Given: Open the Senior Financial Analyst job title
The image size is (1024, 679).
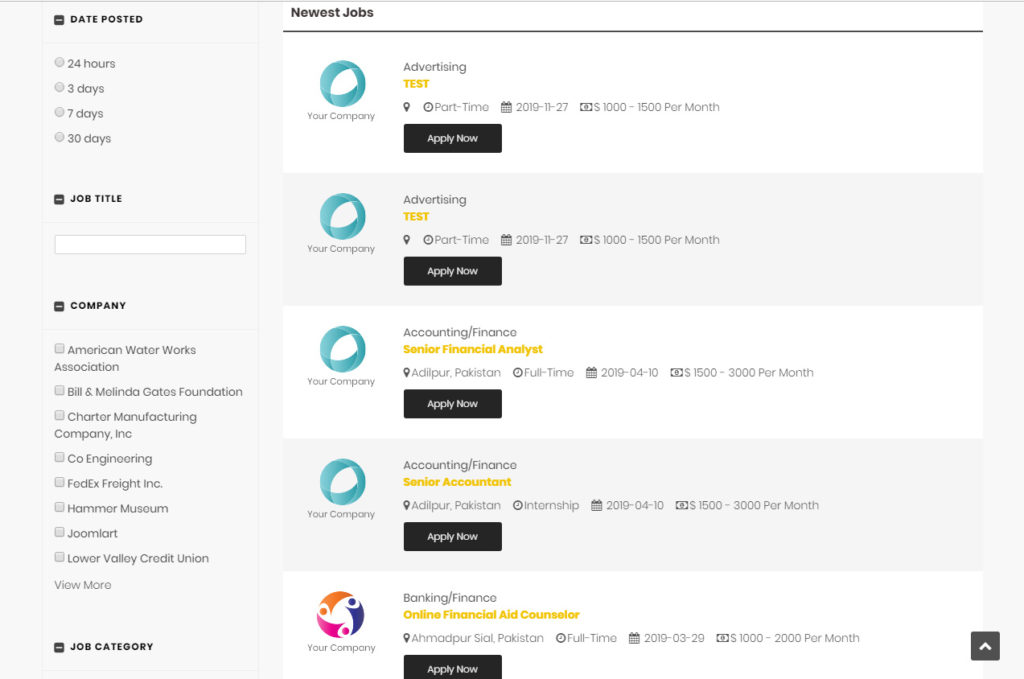Looking at the screenshot, I should (473, 349).
